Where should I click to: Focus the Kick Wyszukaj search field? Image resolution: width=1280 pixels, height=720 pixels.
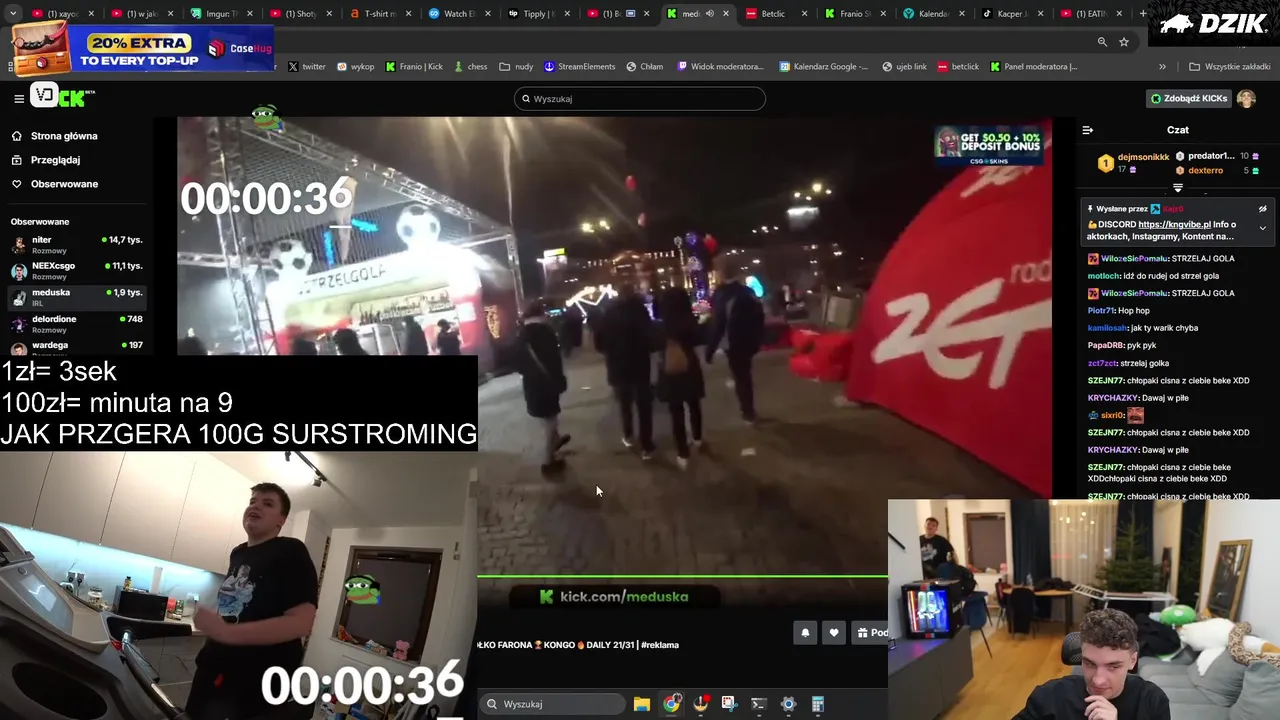point(640,99)
